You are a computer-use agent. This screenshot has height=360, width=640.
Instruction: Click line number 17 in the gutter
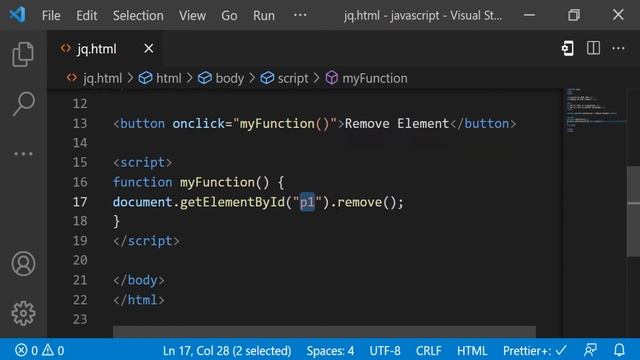click(80, 202)
